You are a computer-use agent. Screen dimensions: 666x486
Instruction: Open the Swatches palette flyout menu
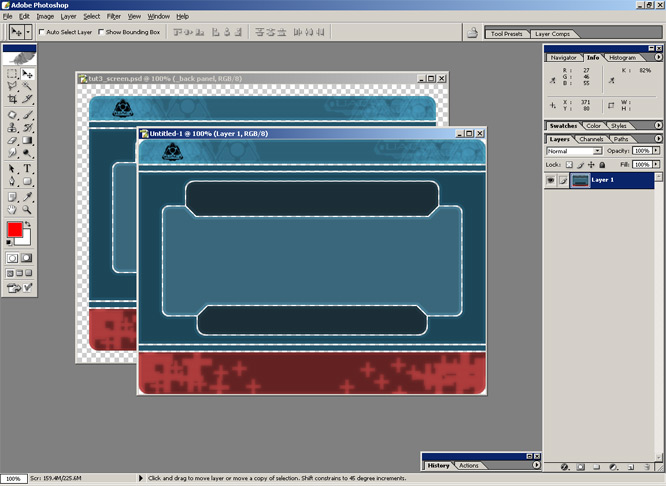coord(658,125)
